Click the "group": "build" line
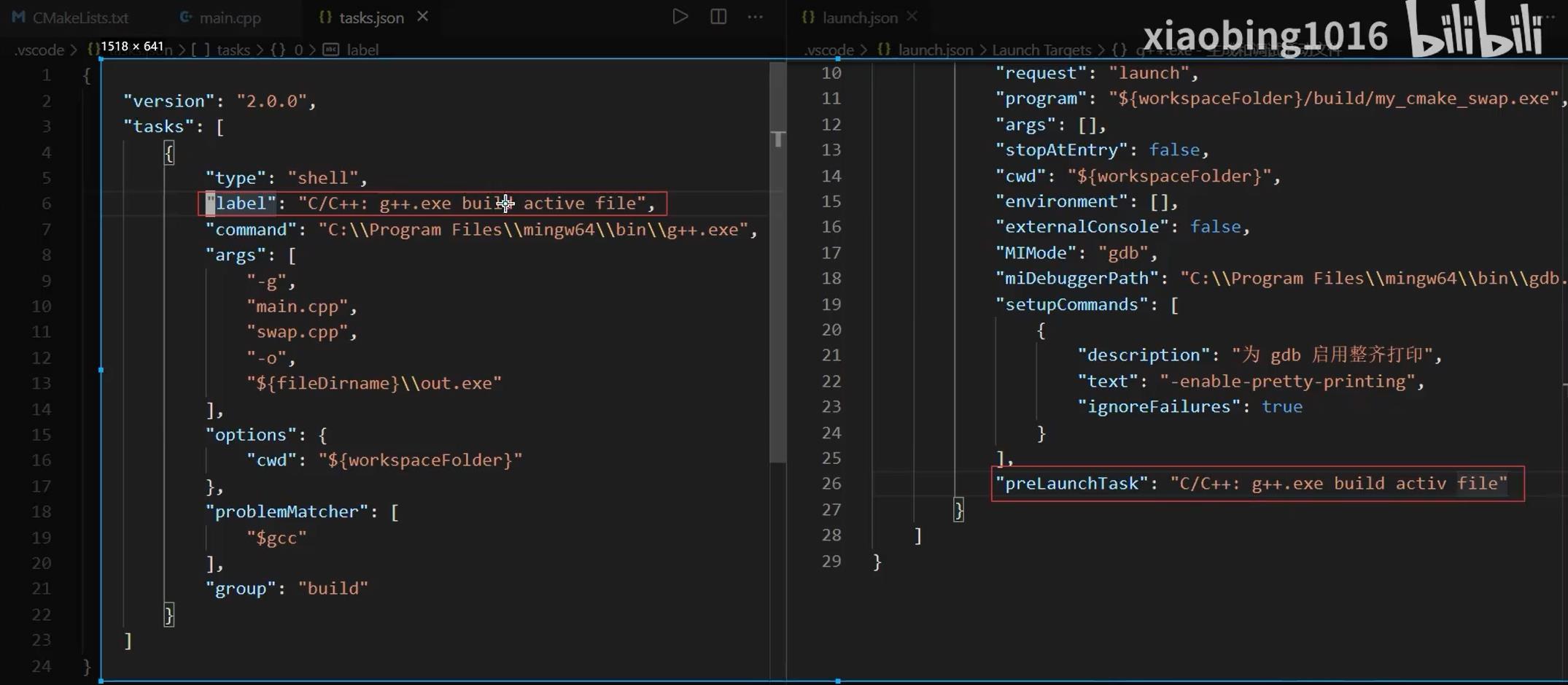 pos(287,588)
